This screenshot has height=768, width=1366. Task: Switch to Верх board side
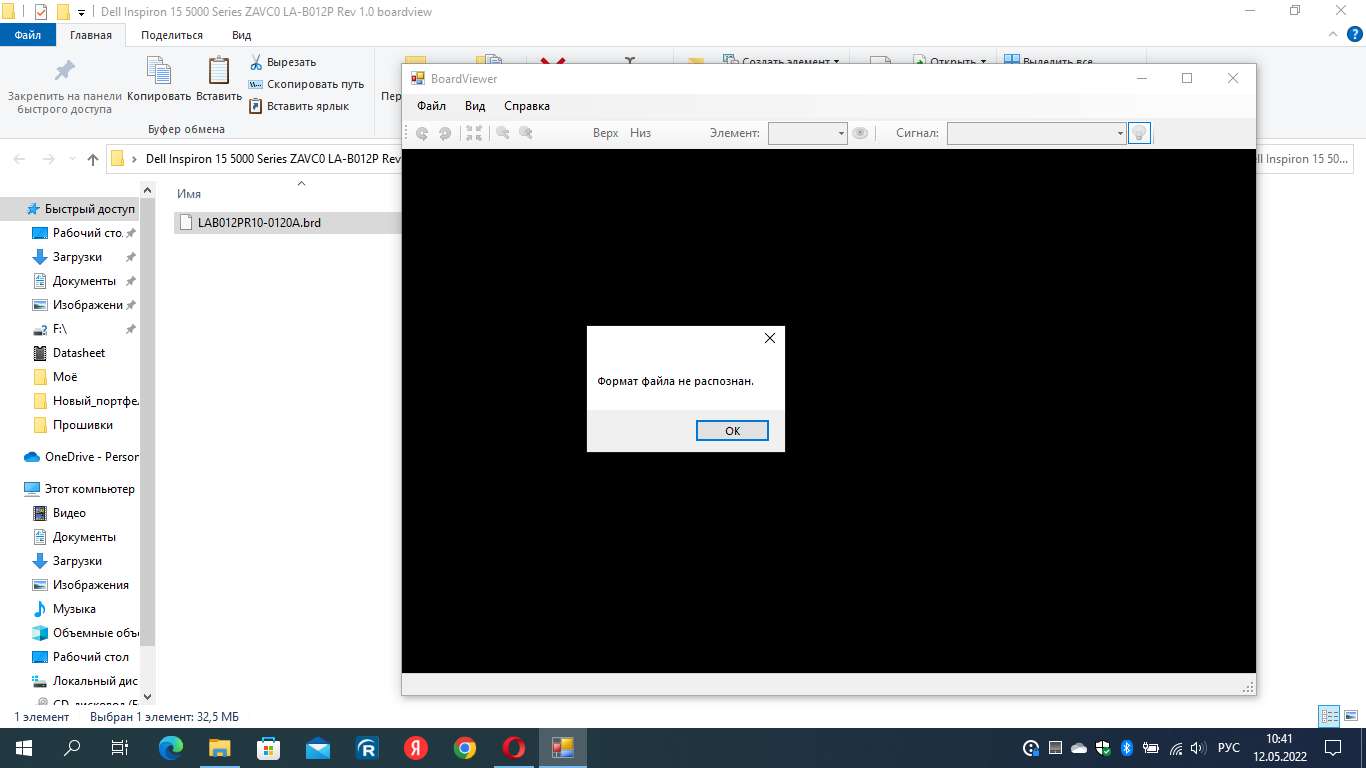pyautogui.click(x=605, y=133)
